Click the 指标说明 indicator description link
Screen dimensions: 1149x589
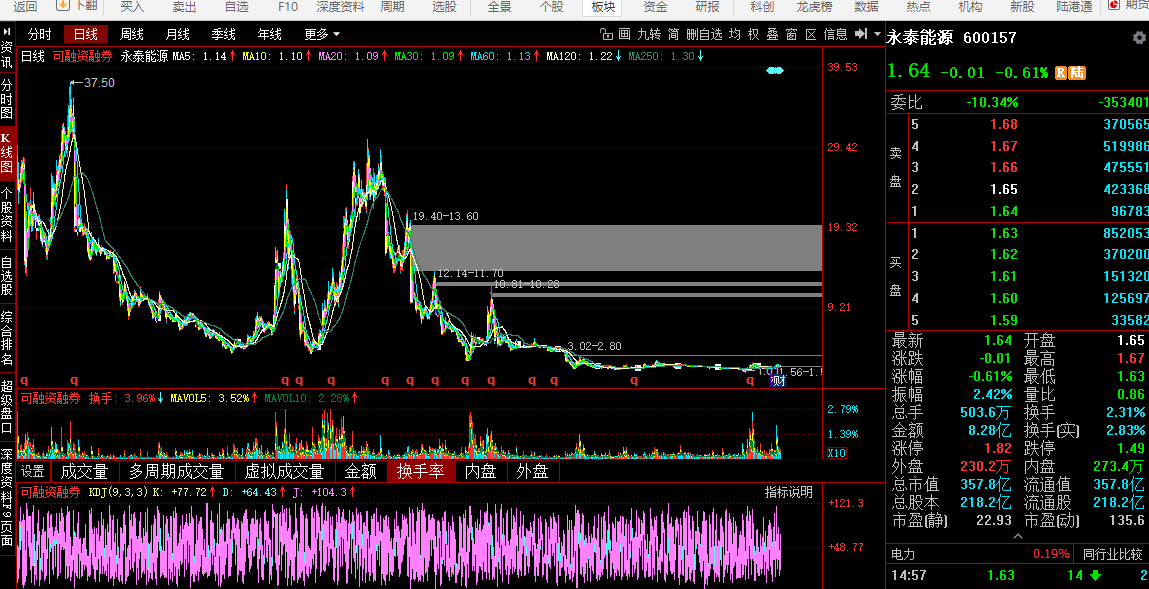pos(789,492)
